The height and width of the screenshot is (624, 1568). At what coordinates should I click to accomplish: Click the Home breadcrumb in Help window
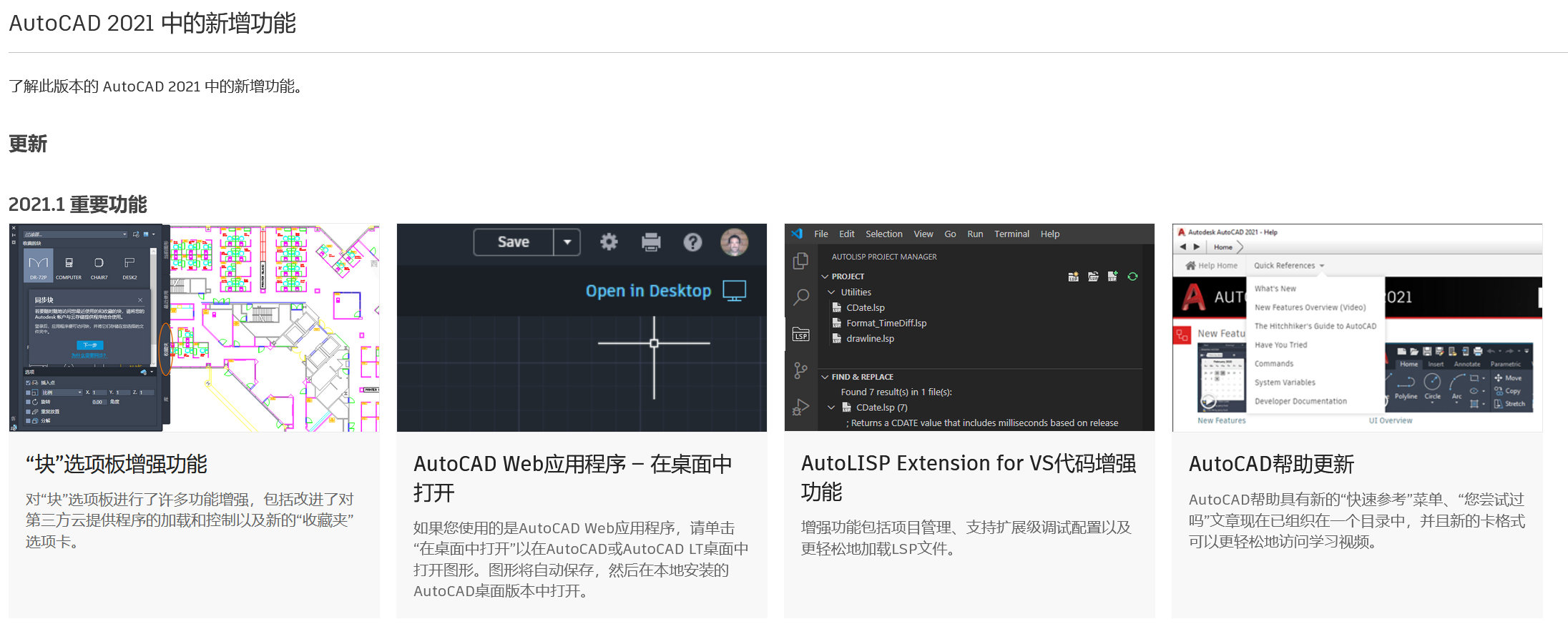click(x=1223, y=247)
